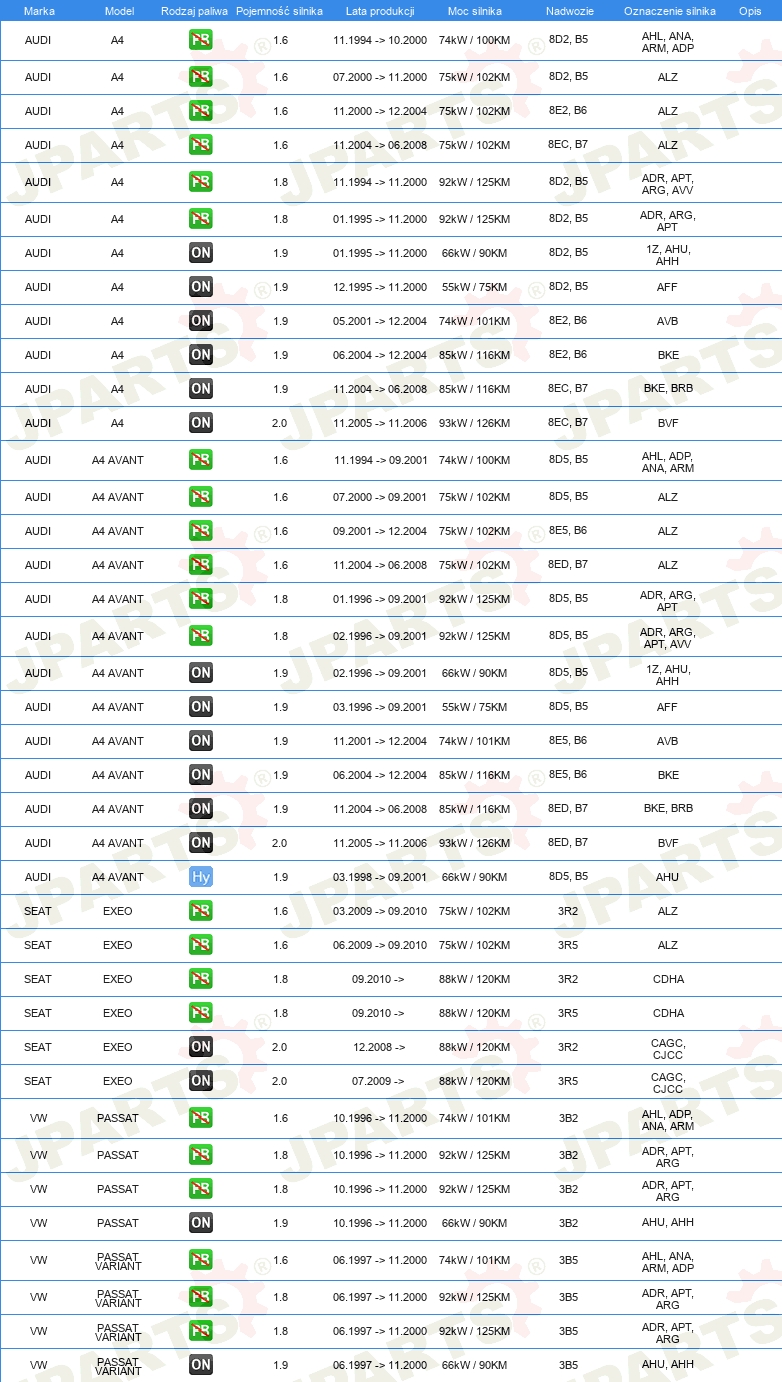Select ON icon in A4 Avant 8E5, B6 BKE row
The height and width of the screenshot is (1382, 782).
point(201,775)
